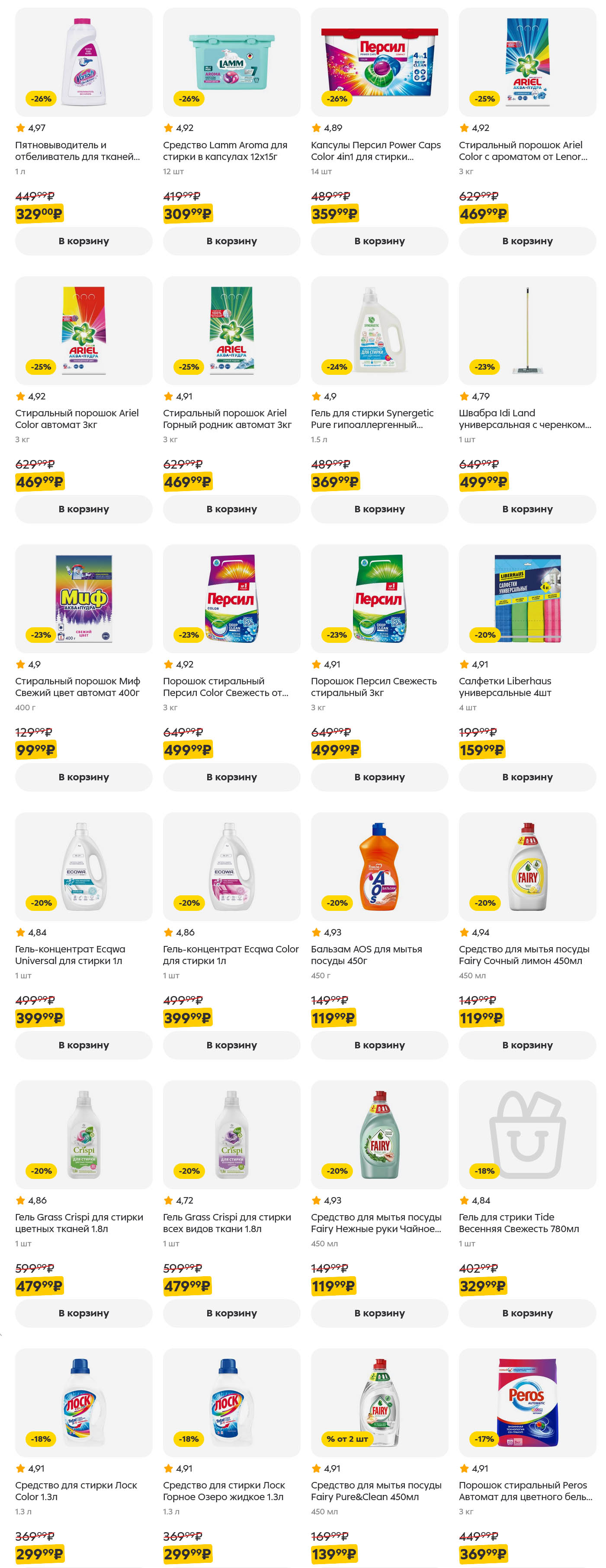
Task: Add Ariel Горный родник powder to cart
Action: pyautogui.click(x=231, y=509)
